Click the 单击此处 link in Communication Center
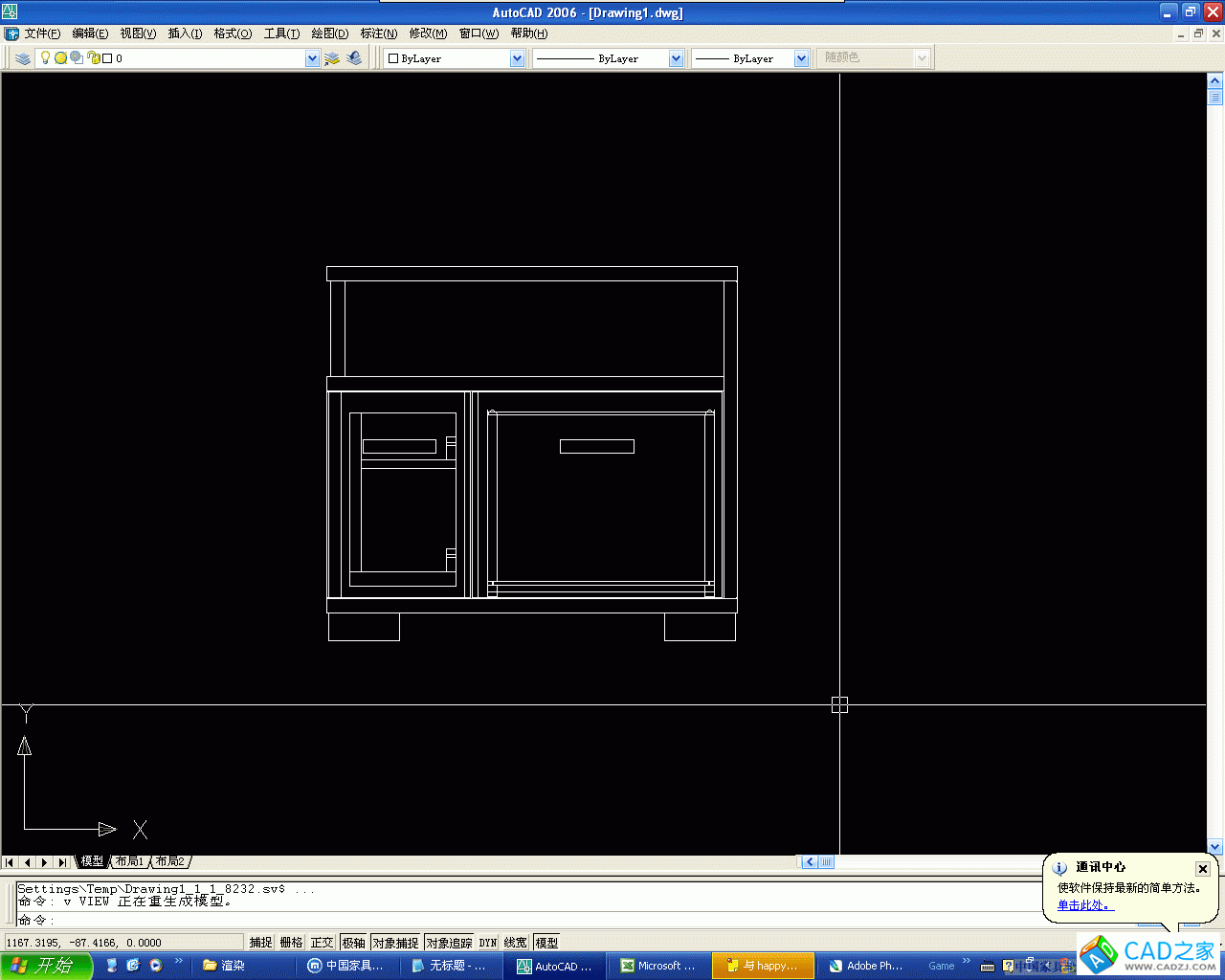The image size is (1225, 980). [1082, 904]
